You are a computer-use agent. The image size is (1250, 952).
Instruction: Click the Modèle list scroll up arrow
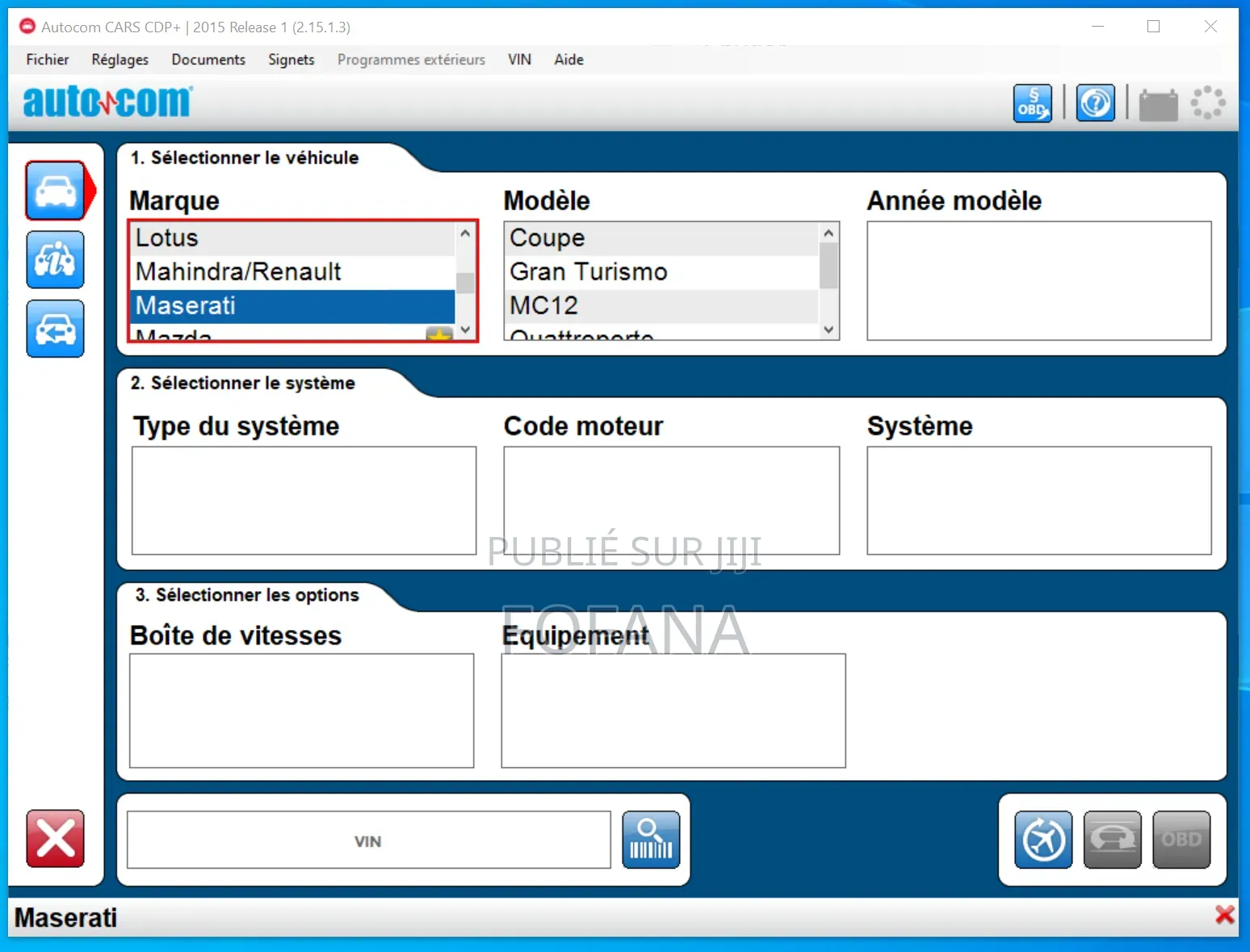[x=828, y=233]
